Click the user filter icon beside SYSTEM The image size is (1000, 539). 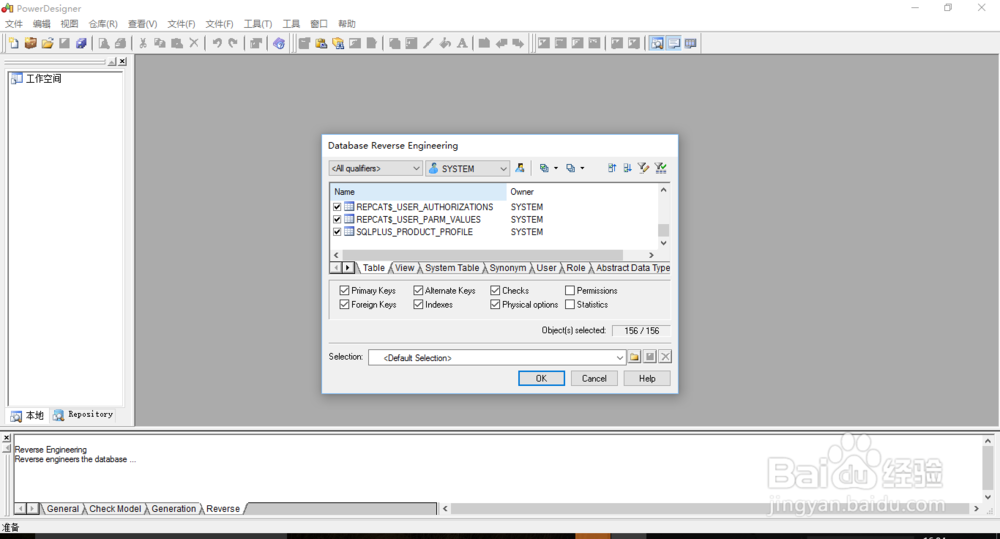coord(520,168)
